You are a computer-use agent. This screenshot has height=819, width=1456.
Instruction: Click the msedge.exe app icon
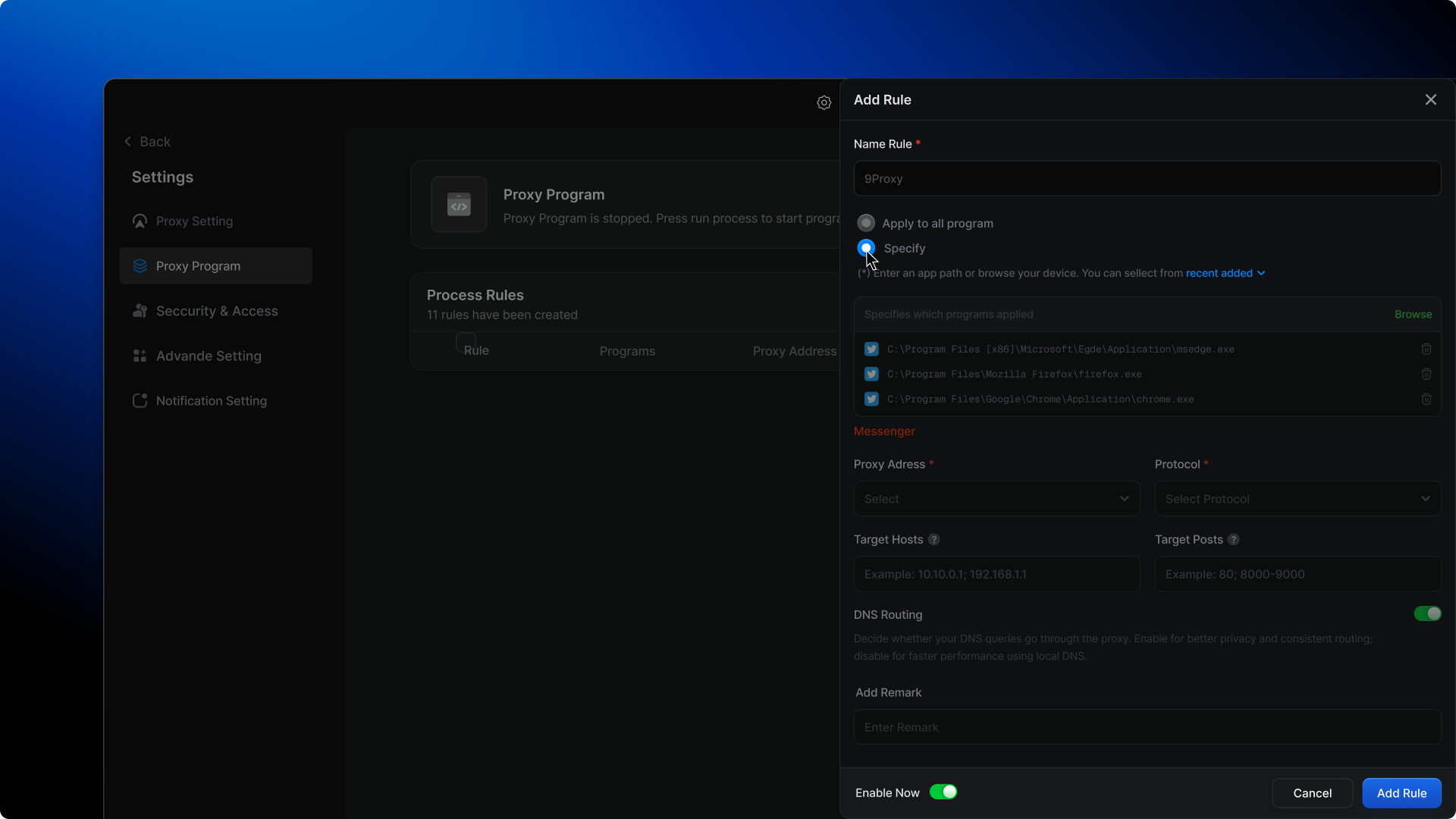pyautogui.click(x=871, y=349)
